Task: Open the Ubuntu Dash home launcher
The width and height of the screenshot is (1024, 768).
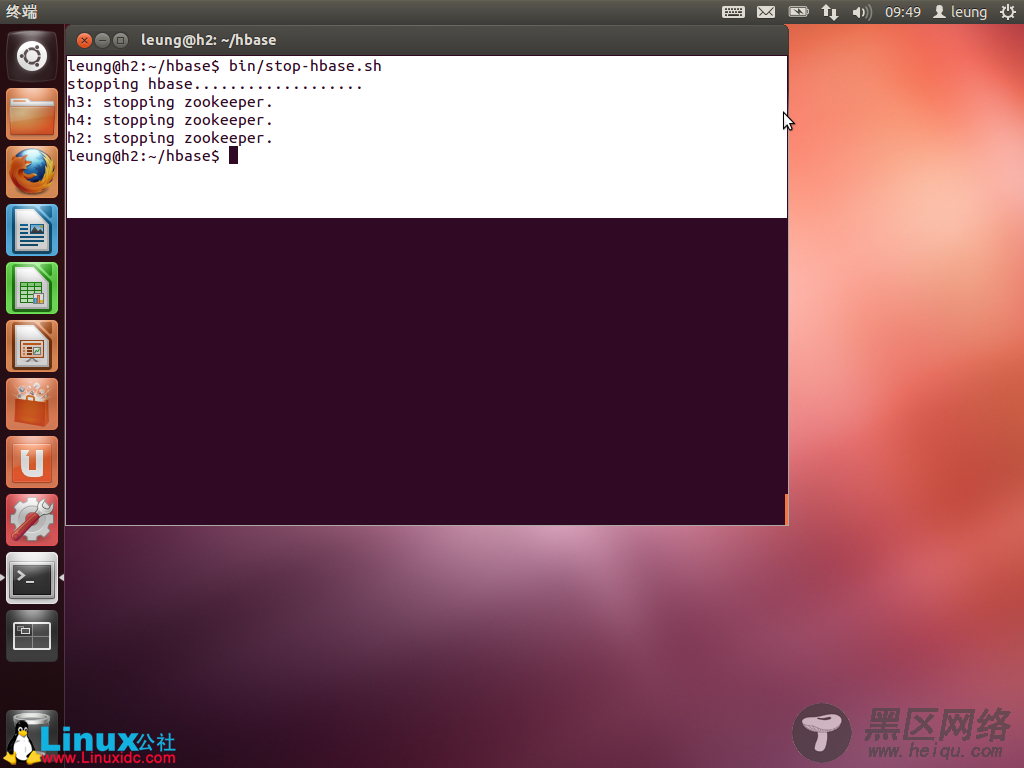Action: point(32,56)
